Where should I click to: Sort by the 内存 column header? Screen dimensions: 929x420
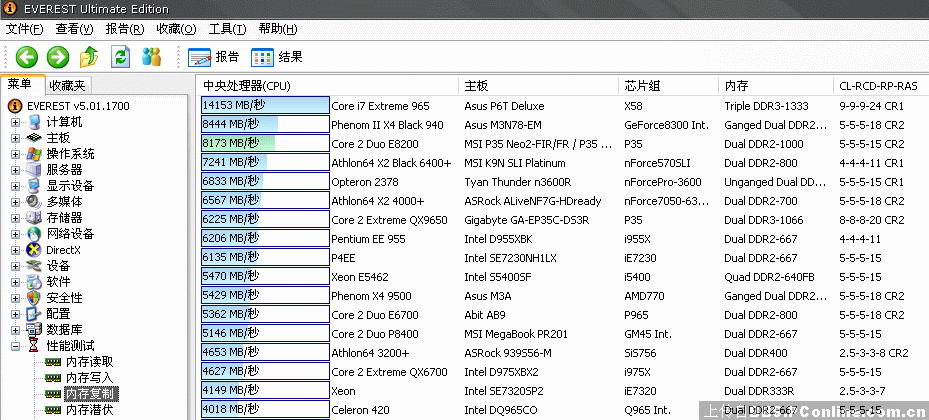[x=776, y=86]
